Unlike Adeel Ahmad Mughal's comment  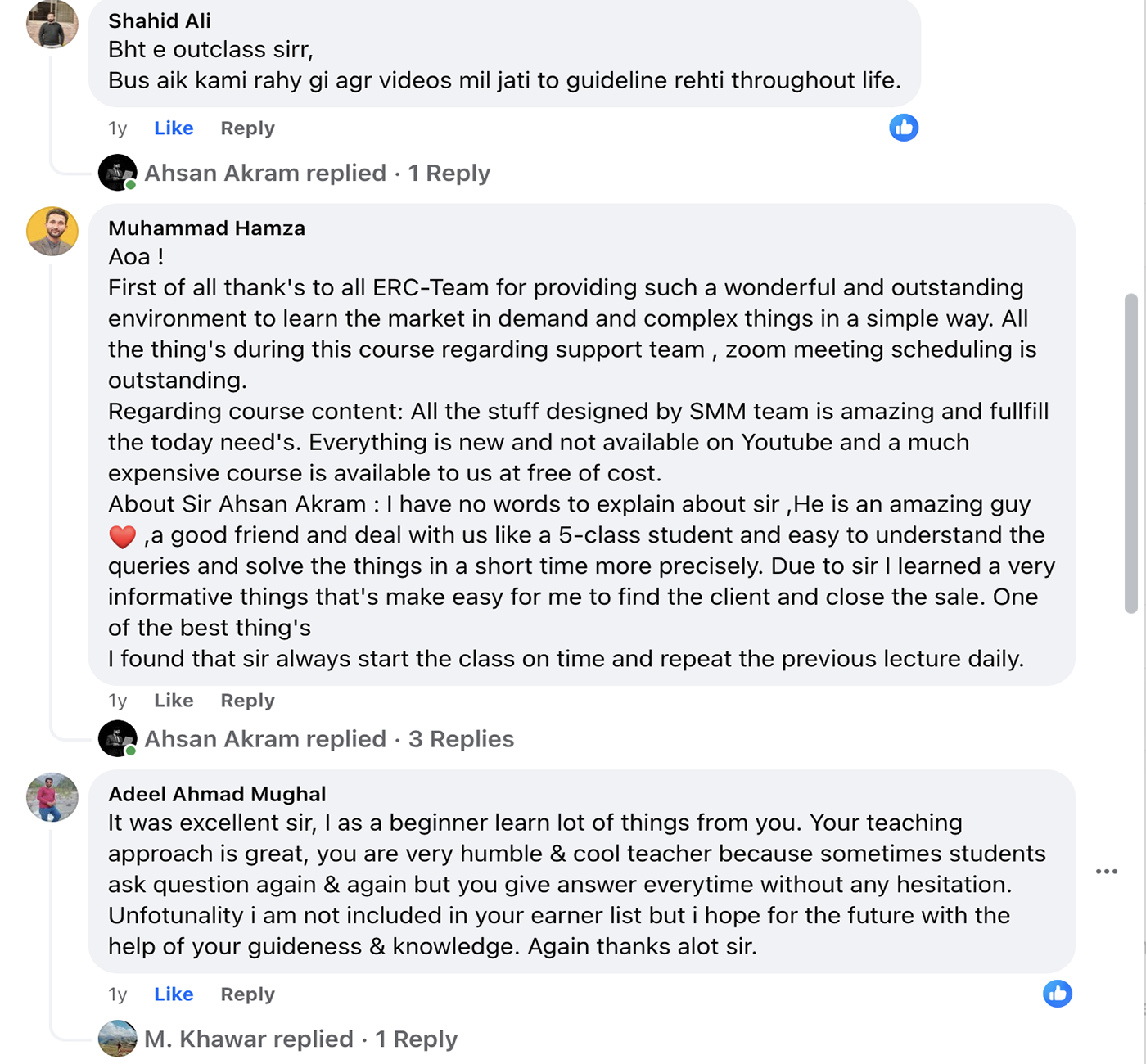(174, 994)
